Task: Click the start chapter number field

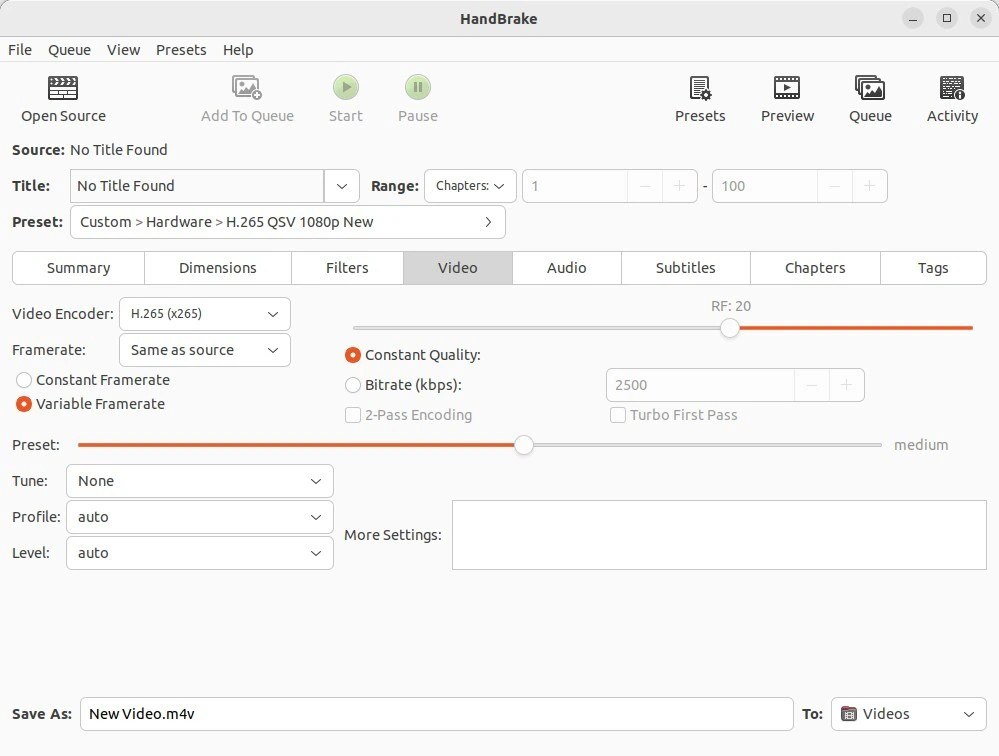Action: click(575, 186)
